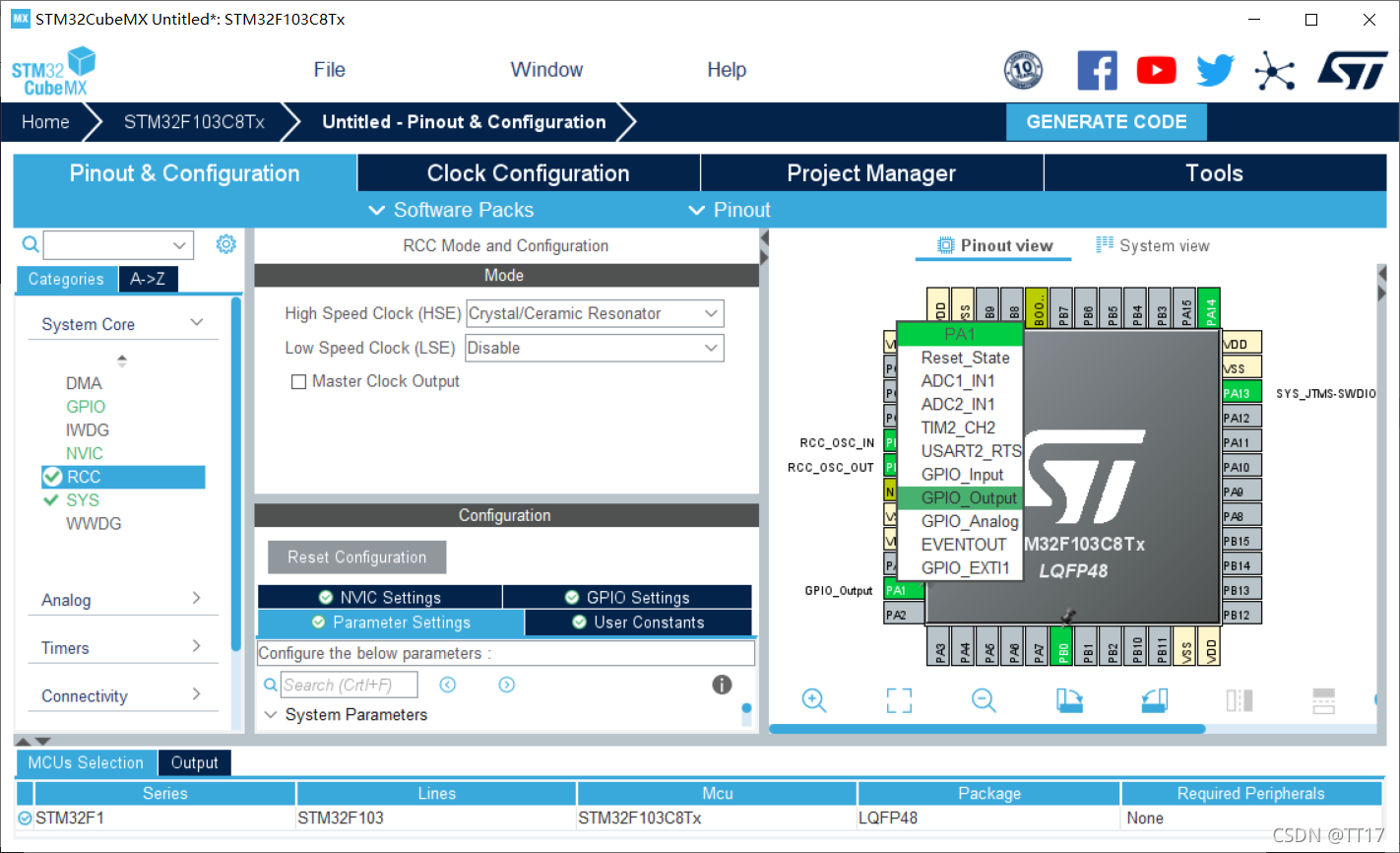1400x853 pixels.
Task: Open the Software Packs dropdown
Action: [451, 210]
